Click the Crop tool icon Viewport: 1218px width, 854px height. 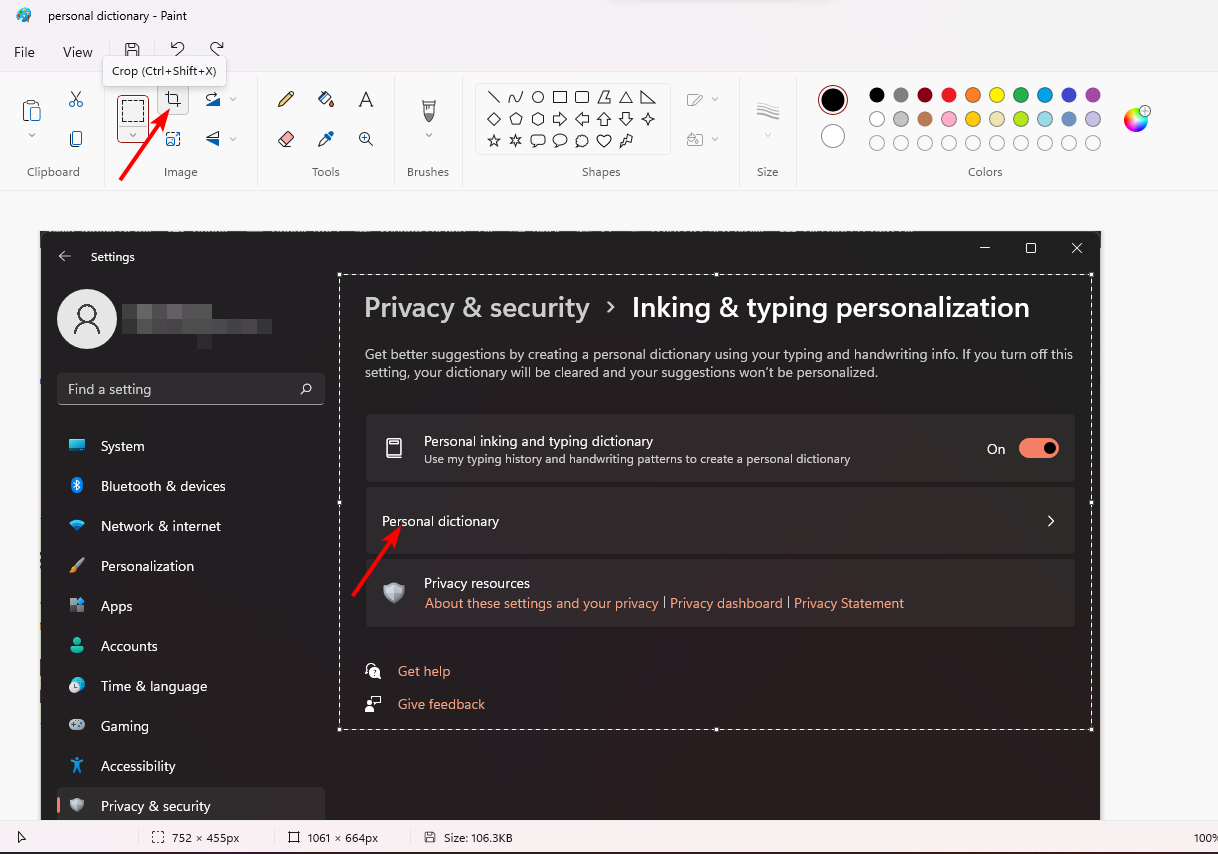(173, 100)
